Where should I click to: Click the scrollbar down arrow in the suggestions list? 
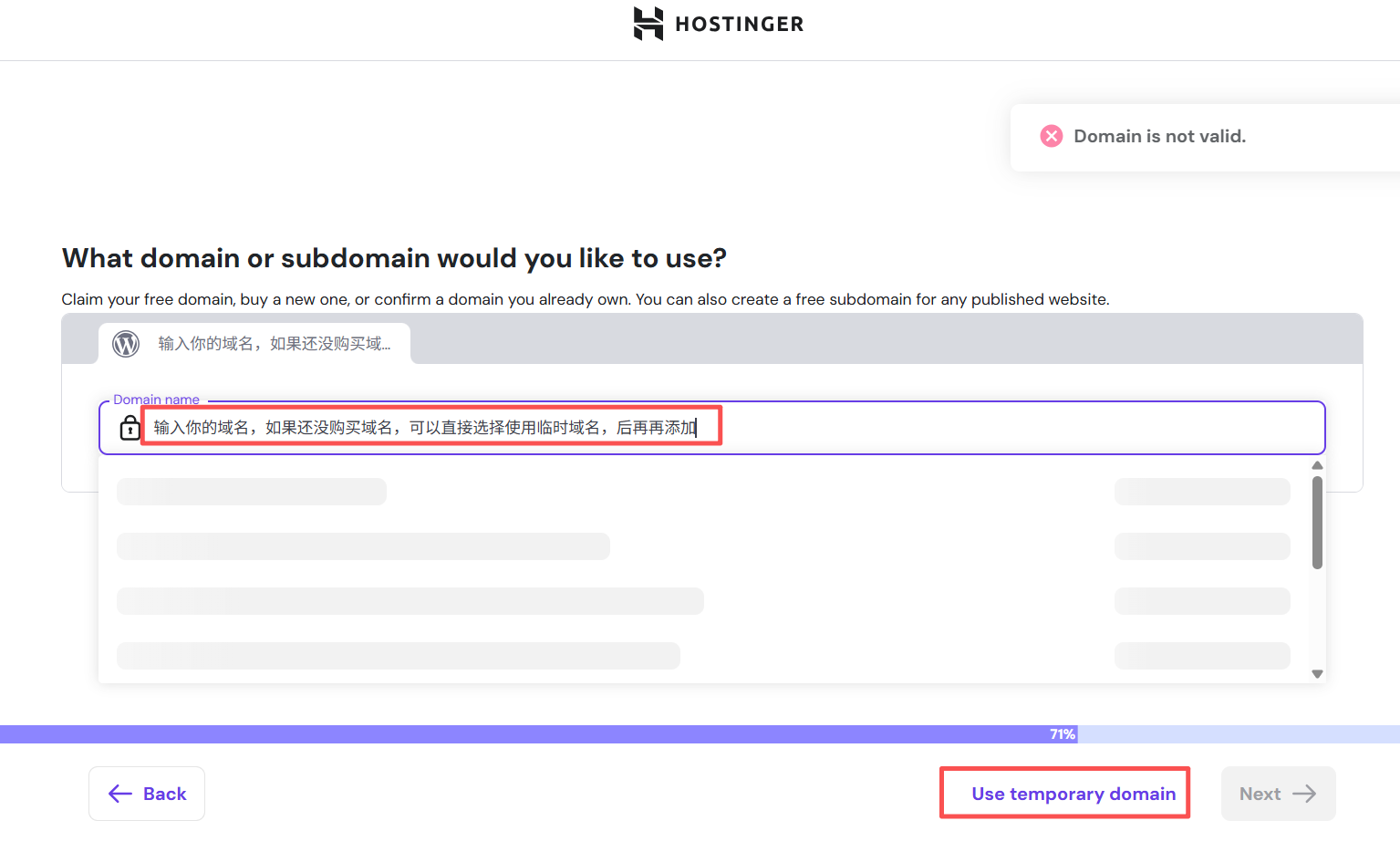(x=1316, y=673)
